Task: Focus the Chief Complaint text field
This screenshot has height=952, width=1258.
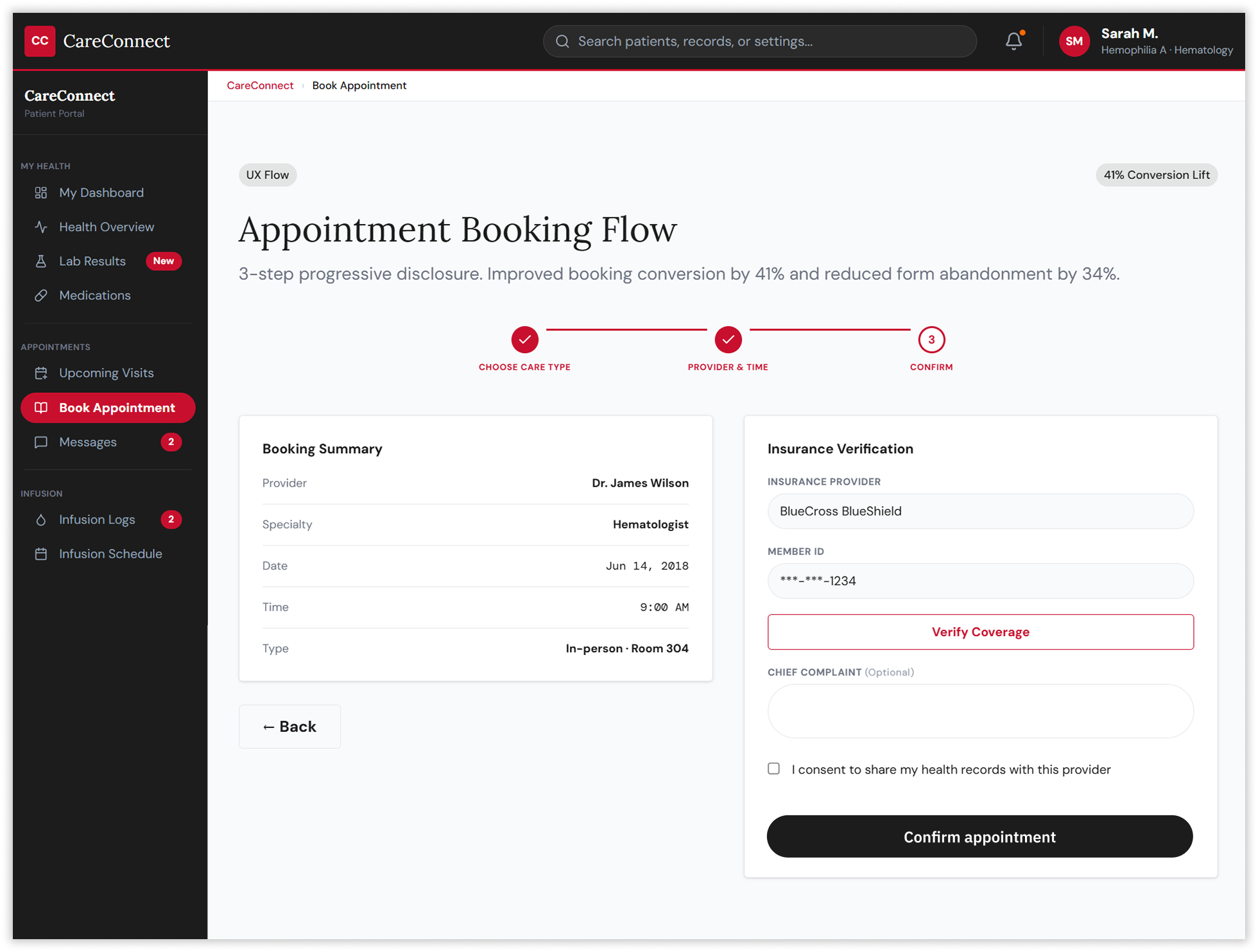Action: (x=980, y=711)
